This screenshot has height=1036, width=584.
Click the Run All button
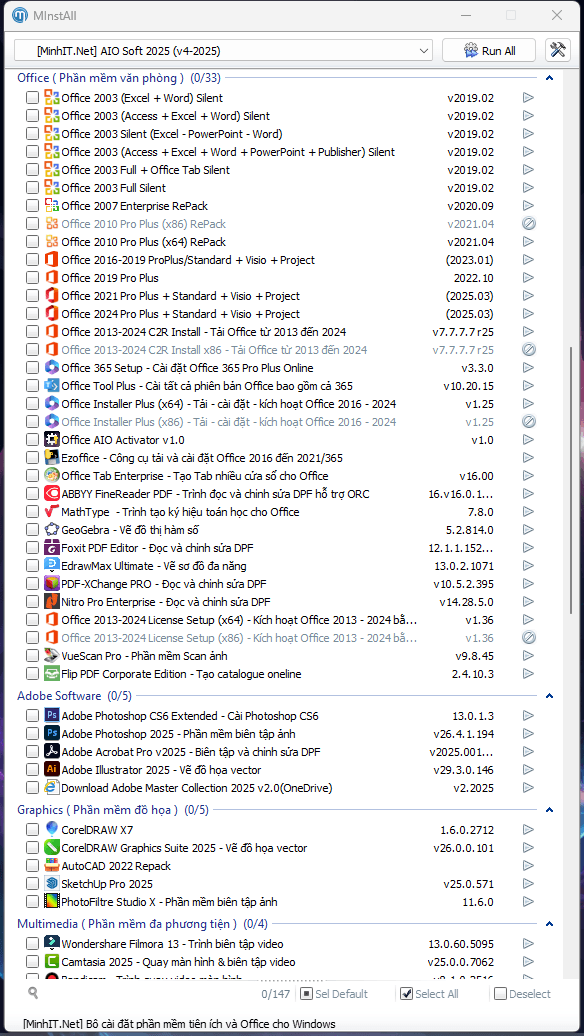(490, 51)
